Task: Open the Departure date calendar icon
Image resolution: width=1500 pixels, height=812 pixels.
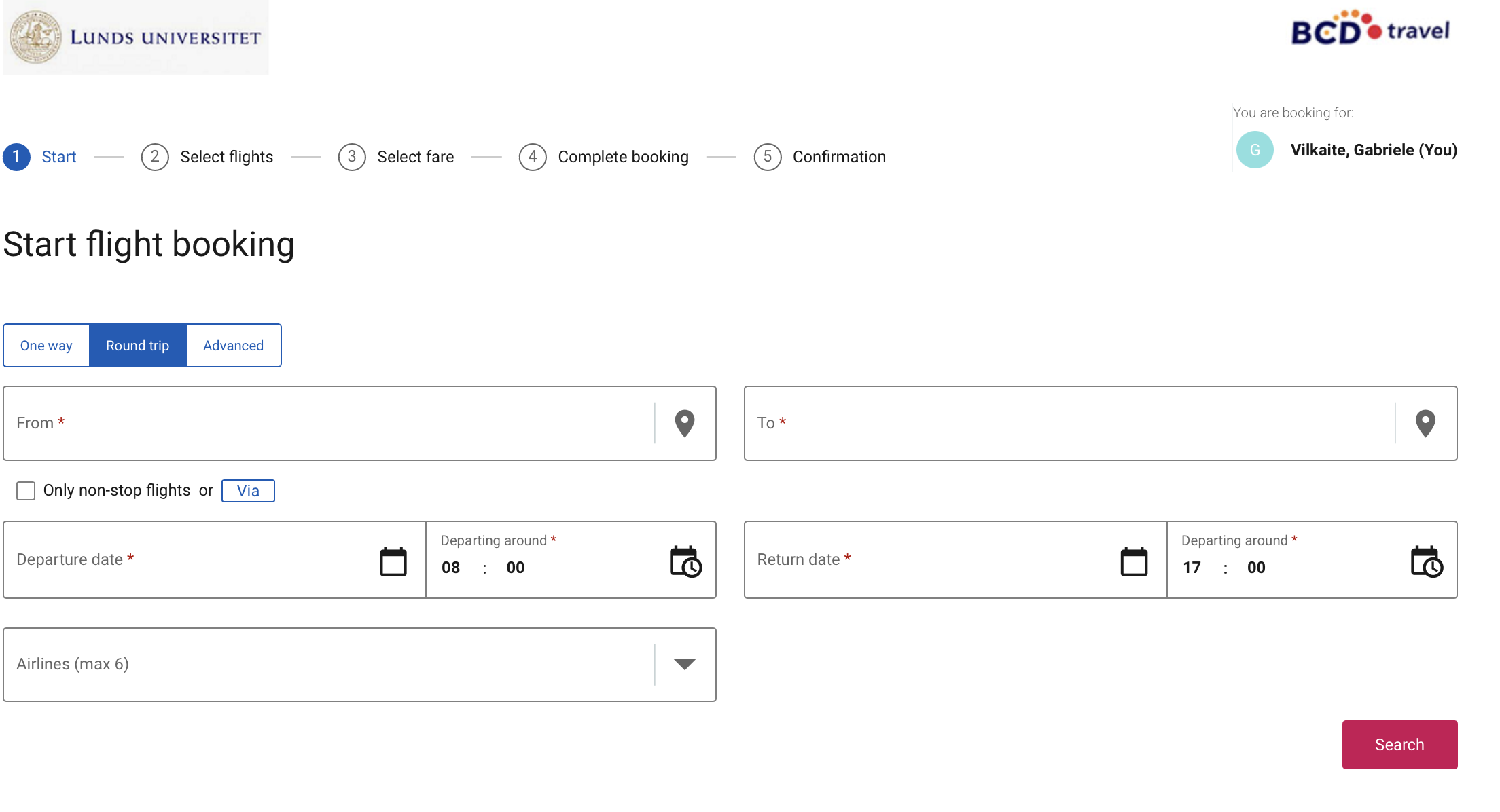Action: [393, 561]
